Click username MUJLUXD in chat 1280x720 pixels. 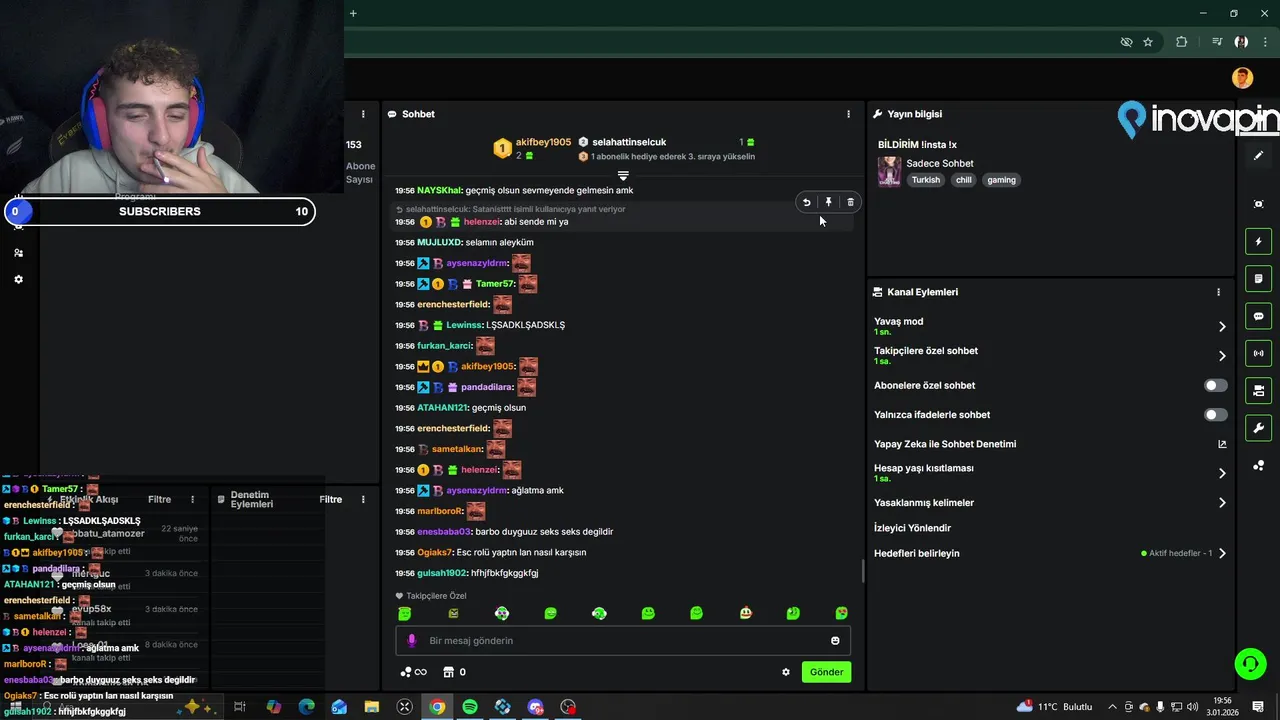[x=439, y=242]
